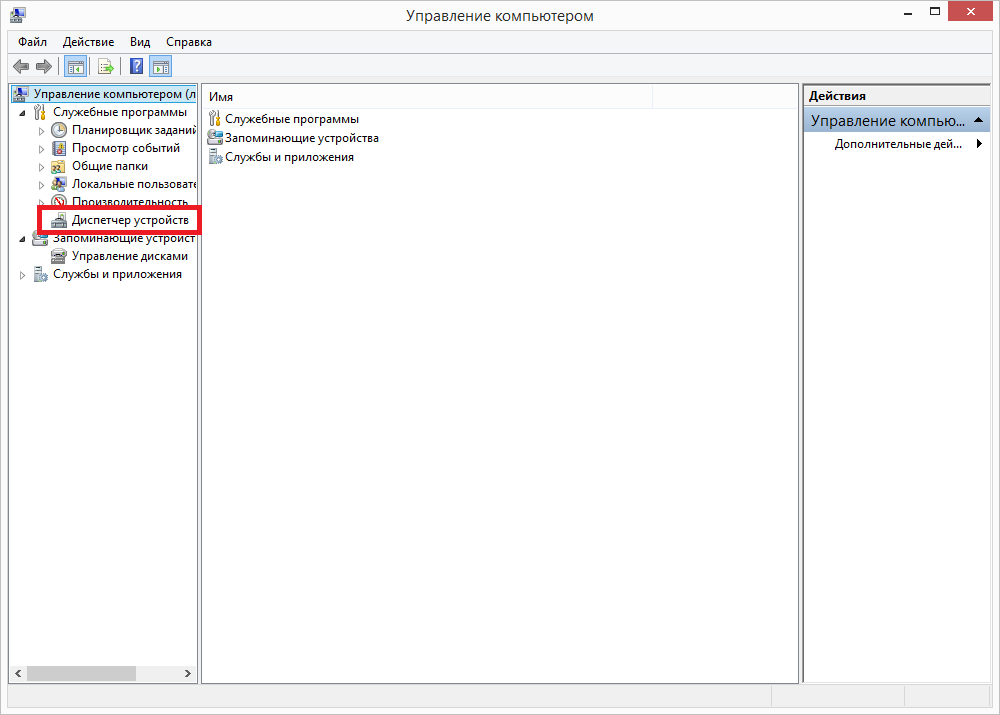Click the Диспетчер устройств device icon
This screenshot has height=715, width=1000.
point(59,220)
